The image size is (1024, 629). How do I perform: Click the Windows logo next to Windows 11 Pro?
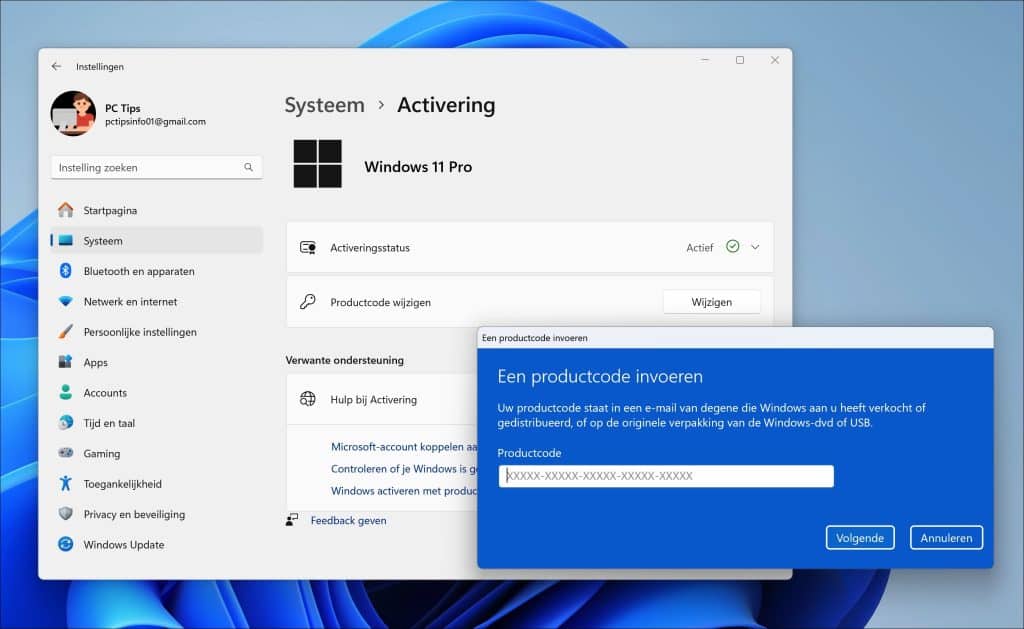coord(317,164)
